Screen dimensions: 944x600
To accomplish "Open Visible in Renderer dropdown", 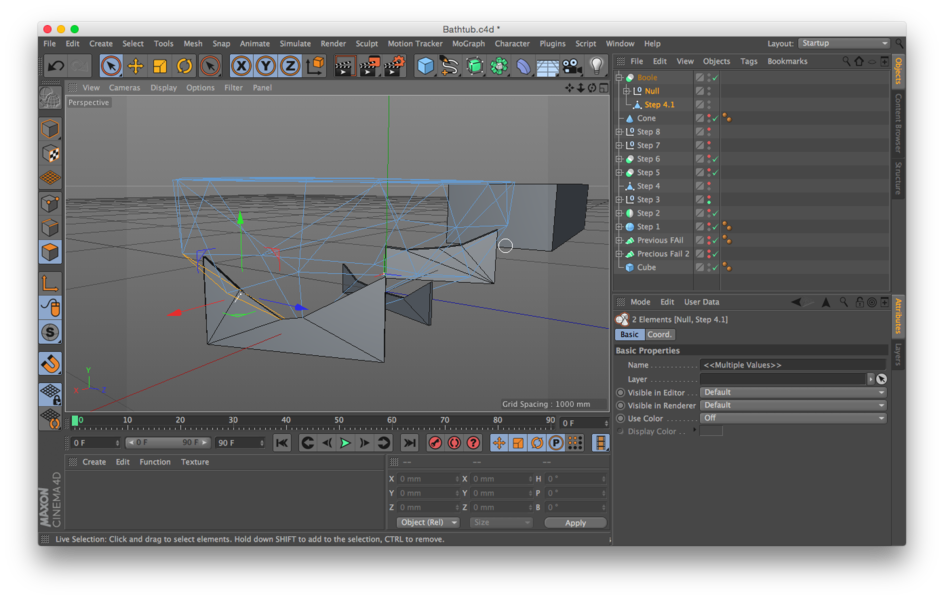I will (793, 405).
